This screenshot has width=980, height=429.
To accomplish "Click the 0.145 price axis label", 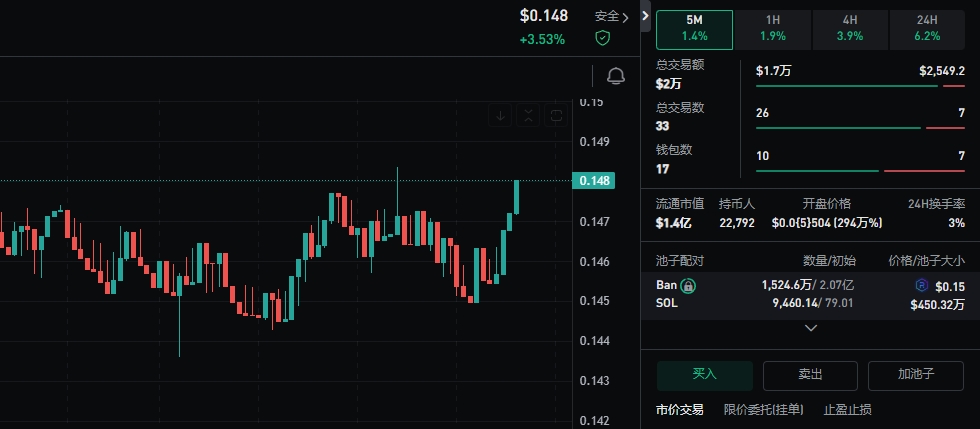I will point(594,301).
